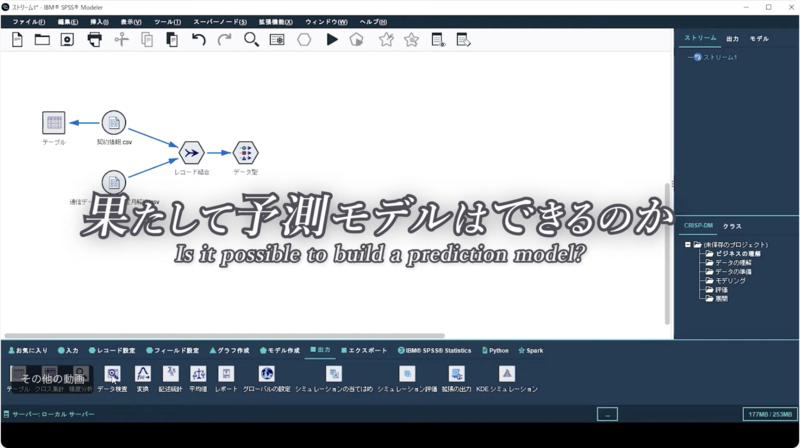
Task: Switch to the グラフ作成 palette tab
Action: point(230,351)
